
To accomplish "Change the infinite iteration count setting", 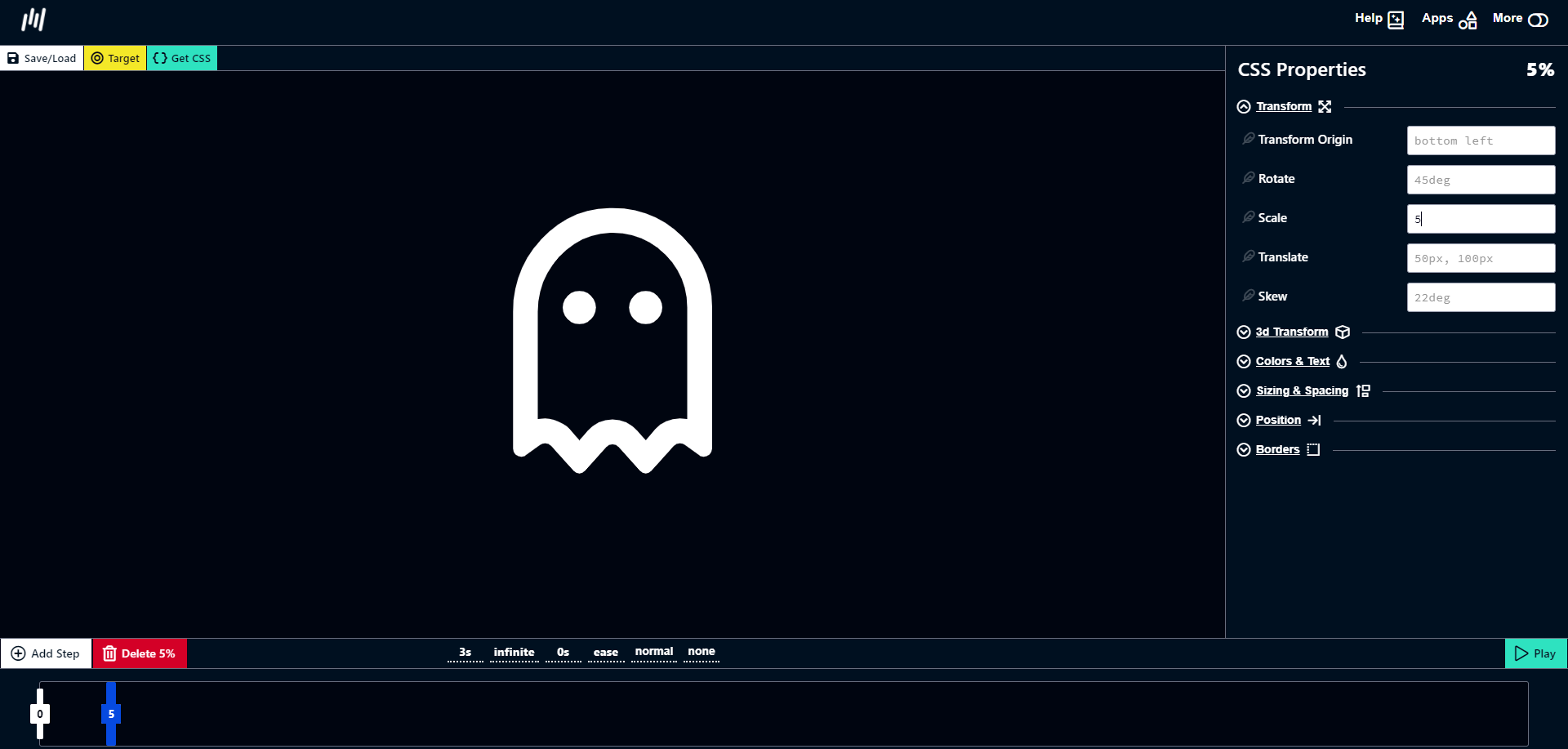I will (514, 653).
